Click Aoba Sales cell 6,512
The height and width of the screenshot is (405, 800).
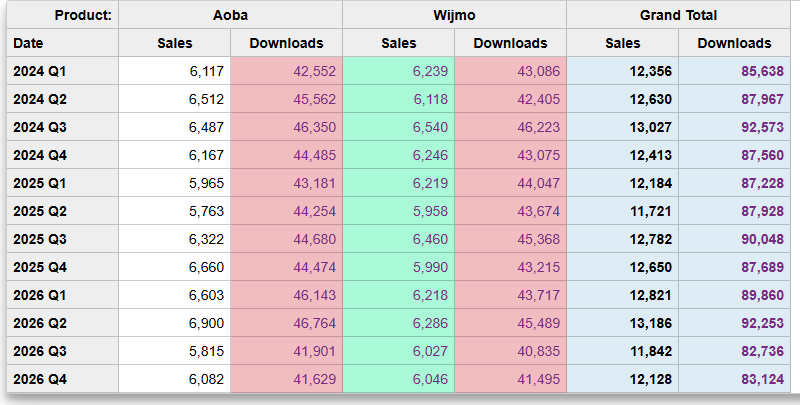point(174,99)
